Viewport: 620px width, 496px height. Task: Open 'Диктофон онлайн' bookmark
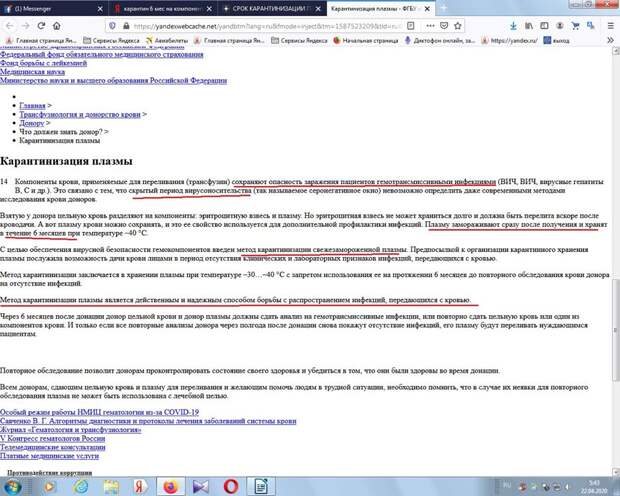point(440,40)
